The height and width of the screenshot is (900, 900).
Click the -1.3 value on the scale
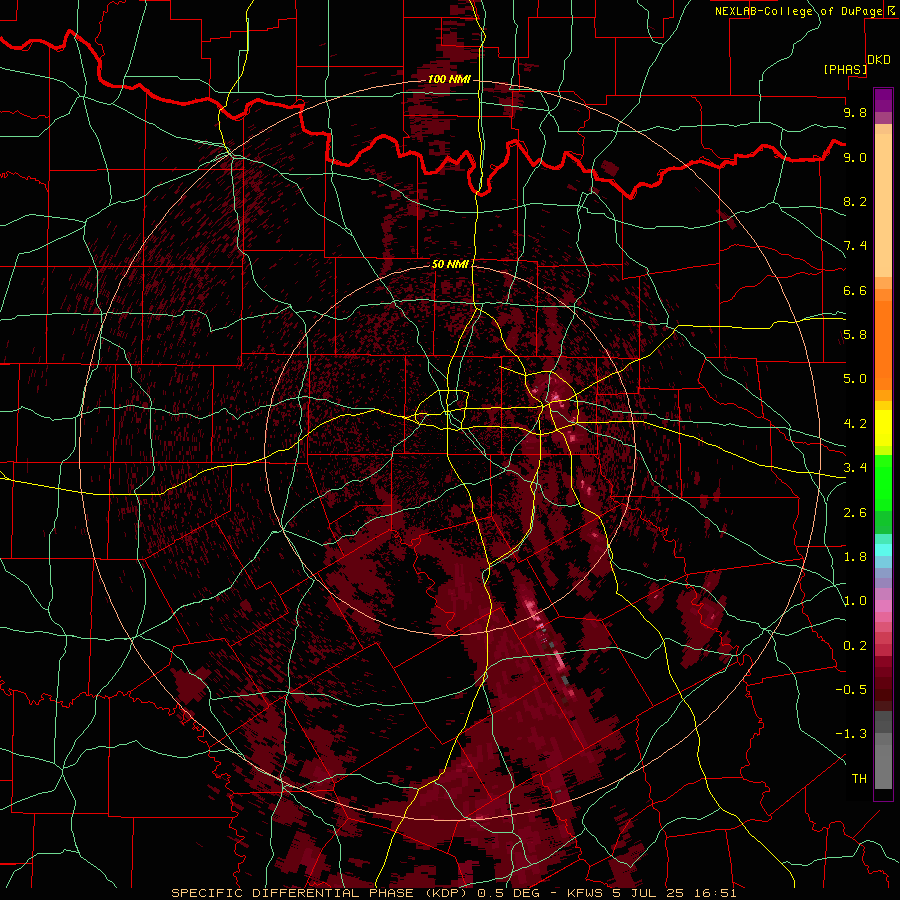(851, 734)
